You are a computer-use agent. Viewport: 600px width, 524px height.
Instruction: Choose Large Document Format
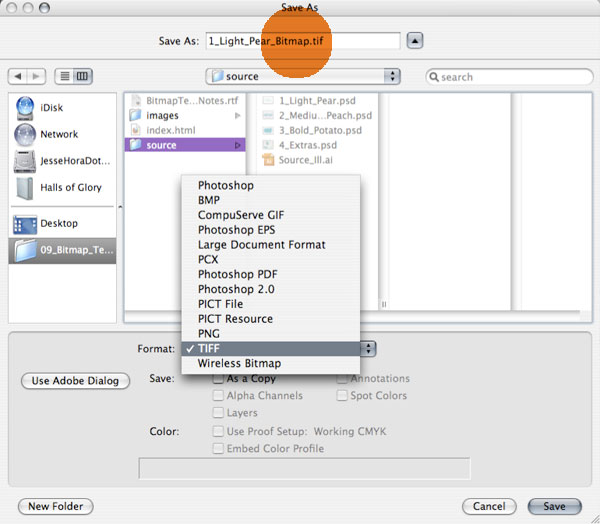pyautogui.click(x=271, y=245)
